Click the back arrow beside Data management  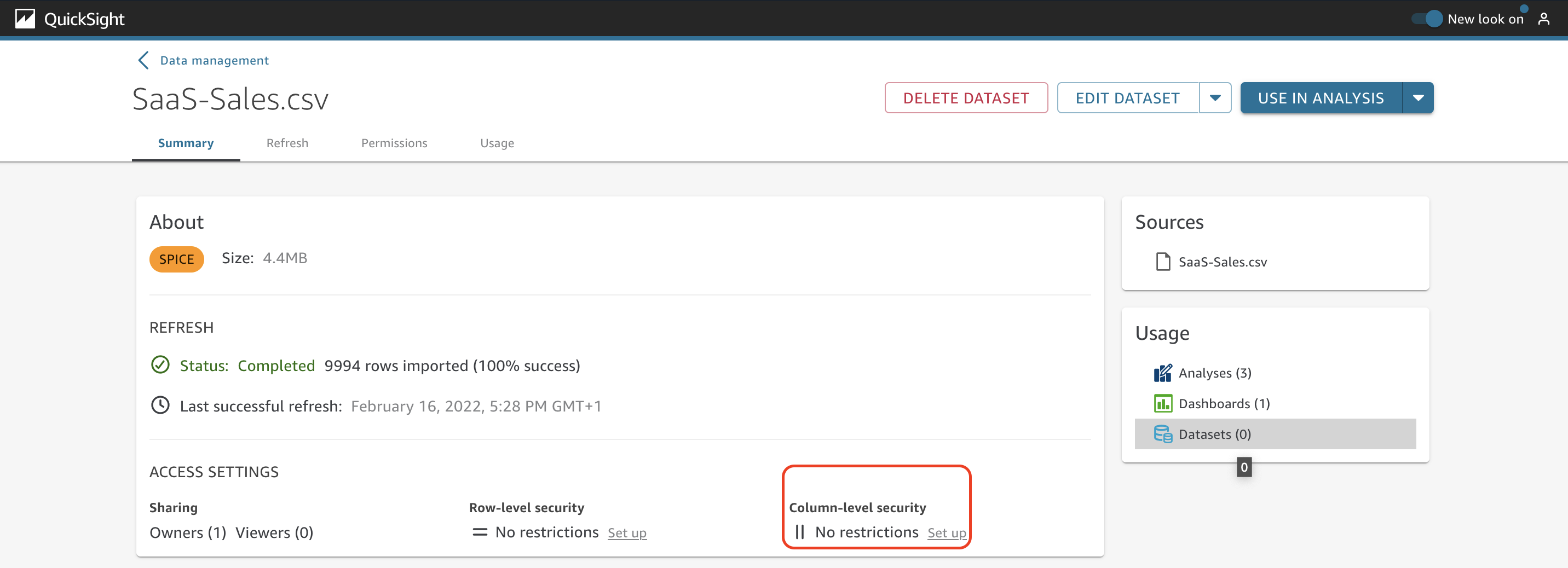(143, 60)
